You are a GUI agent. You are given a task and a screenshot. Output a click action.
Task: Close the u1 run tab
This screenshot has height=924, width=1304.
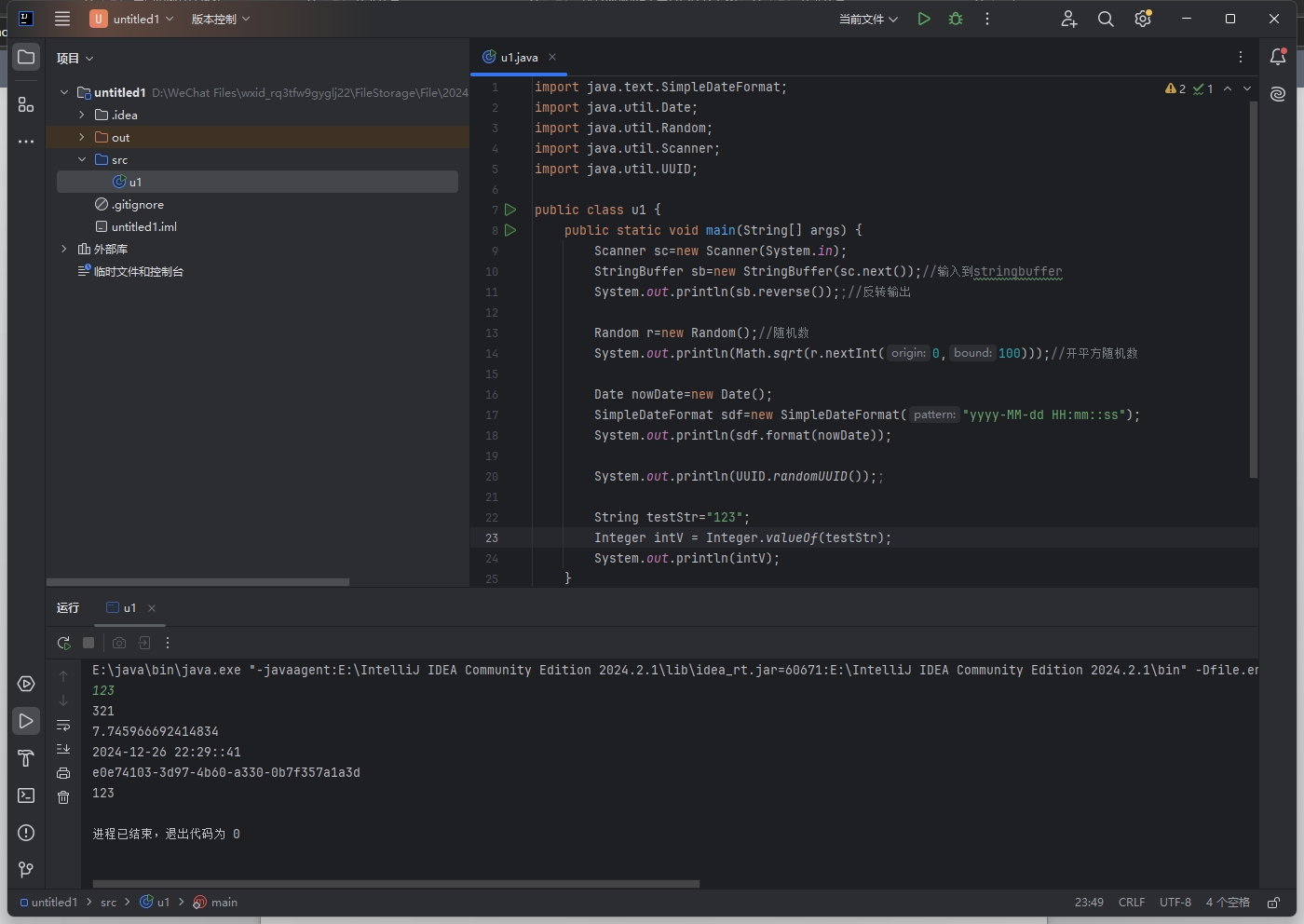click(x=152, y=608)
